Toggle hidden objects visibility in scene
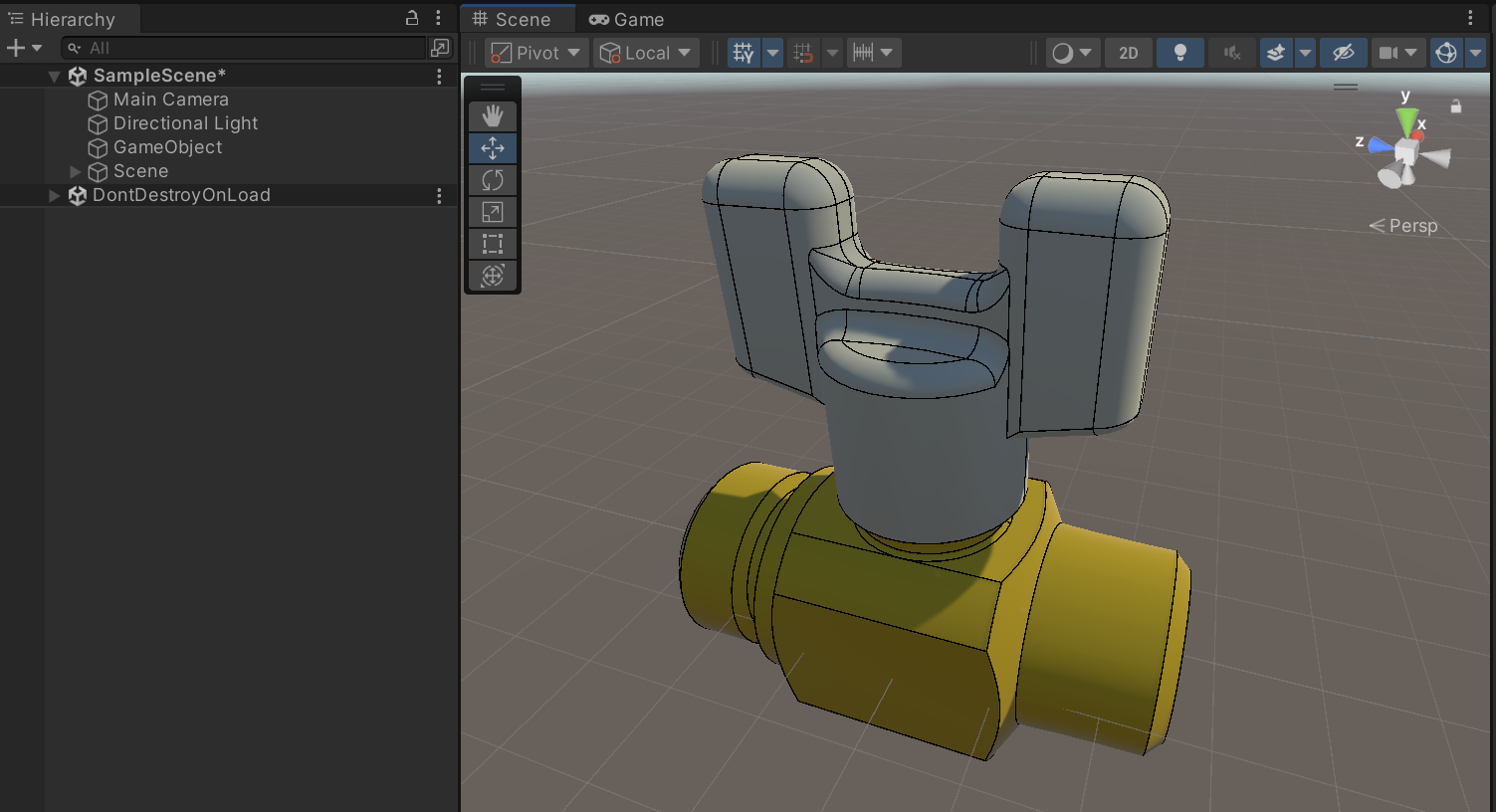 (1343, 53)
